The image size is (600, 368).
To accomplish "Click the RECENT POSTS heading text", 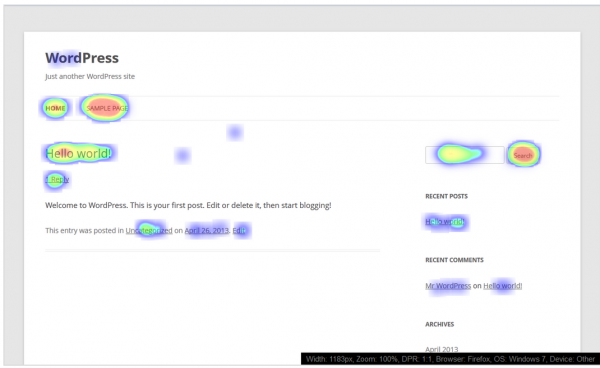I will pyautogui.click(x=447, y=196).
